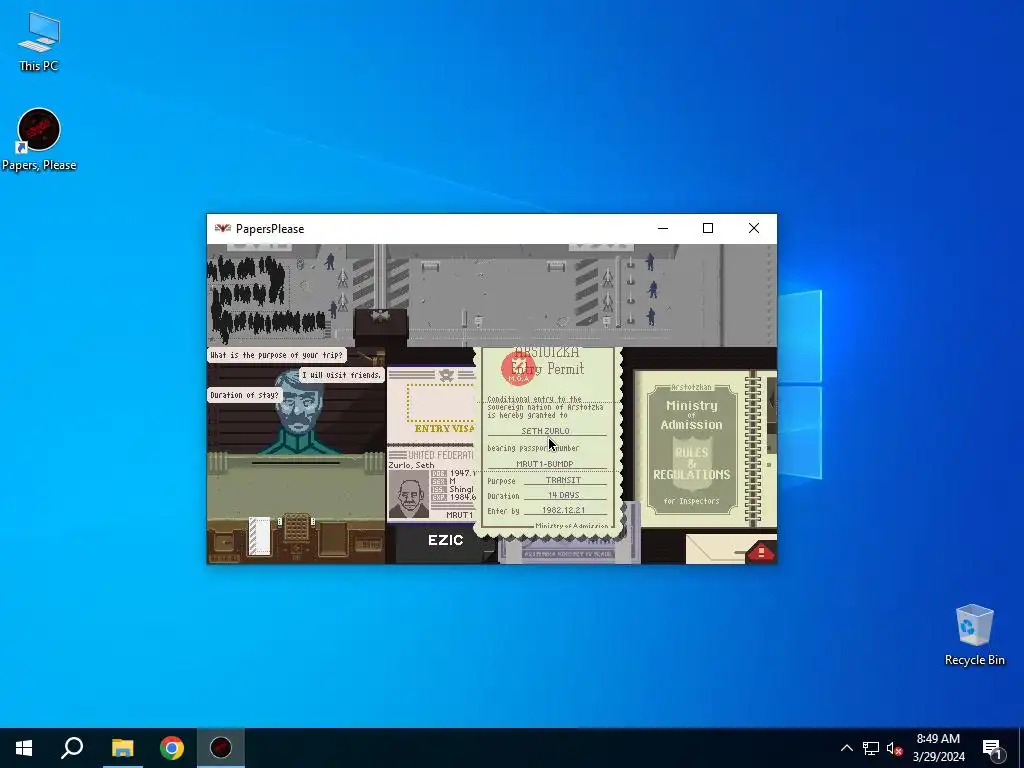The image size is (1024, 768).
Task: Click the "What is the purpose of your trip?" bubble
Action: point(276,355)
